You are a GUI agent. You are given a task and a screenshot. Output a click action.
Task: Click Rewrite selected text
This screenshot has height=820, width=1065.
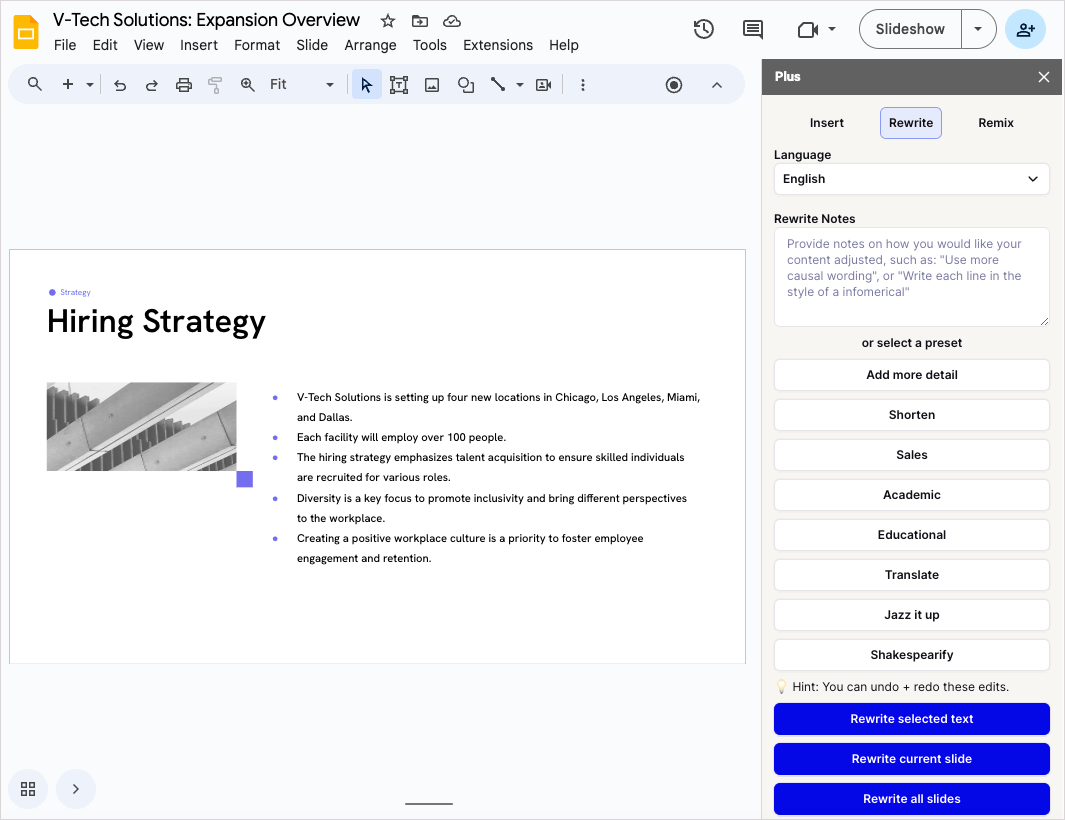click(x=911, y=719)
